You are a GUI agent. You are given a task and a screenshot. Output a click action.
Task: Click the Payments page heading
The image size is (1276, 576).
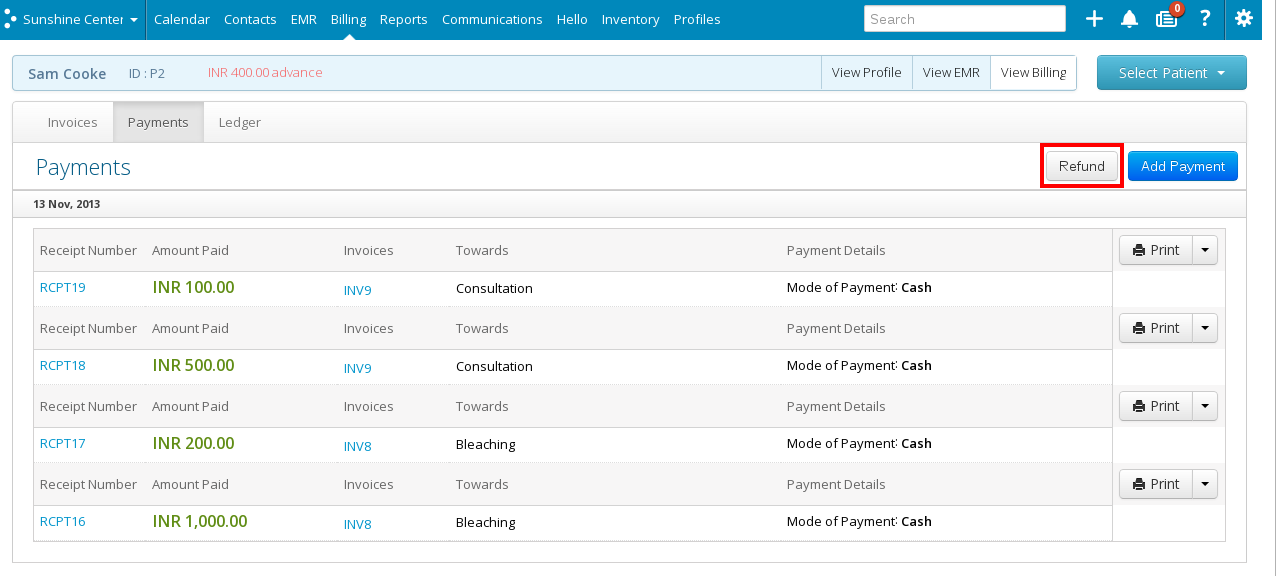(83, 167)
